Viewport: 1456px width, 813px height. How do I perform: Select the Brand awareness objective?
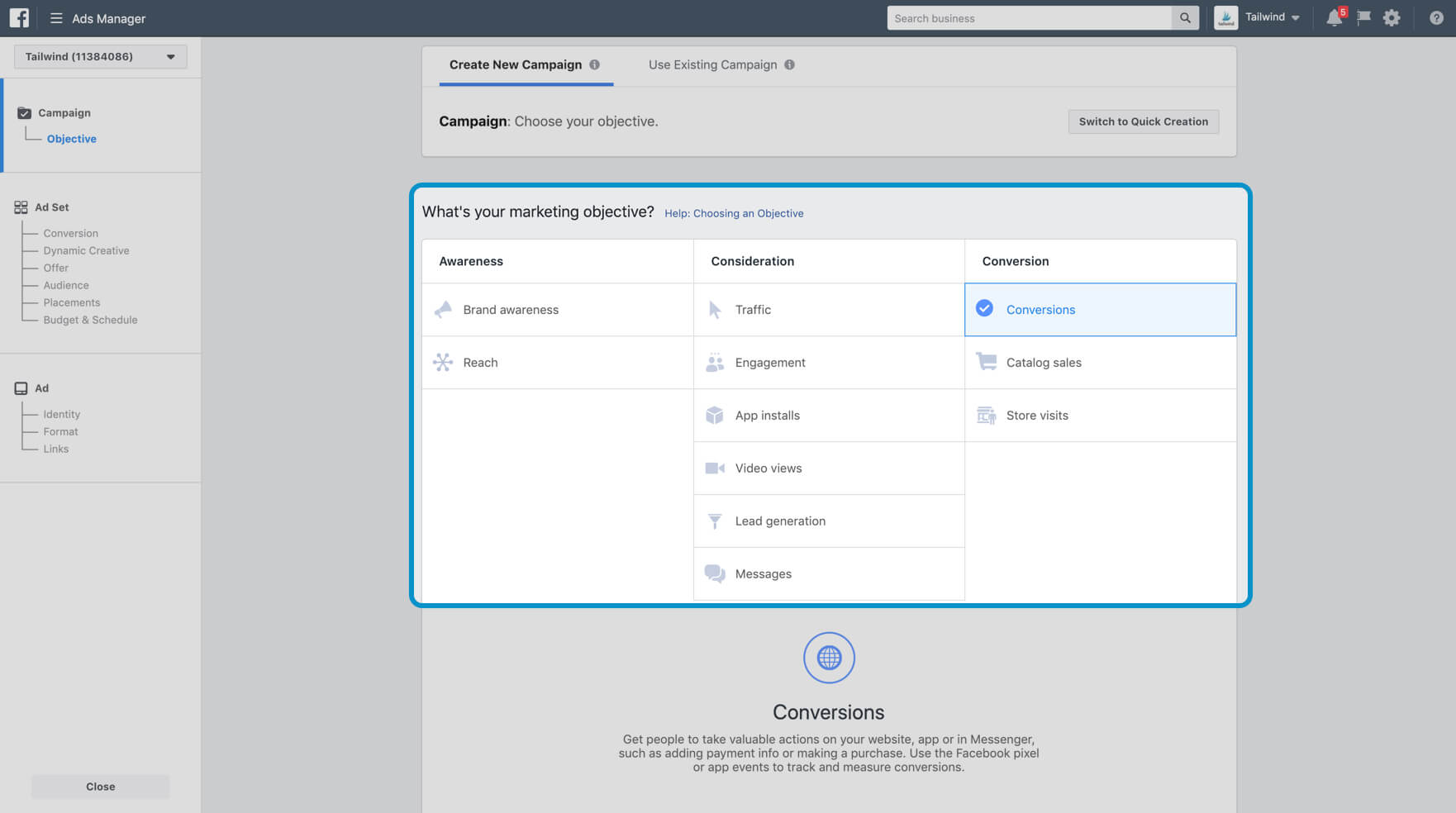click(511, 310)
